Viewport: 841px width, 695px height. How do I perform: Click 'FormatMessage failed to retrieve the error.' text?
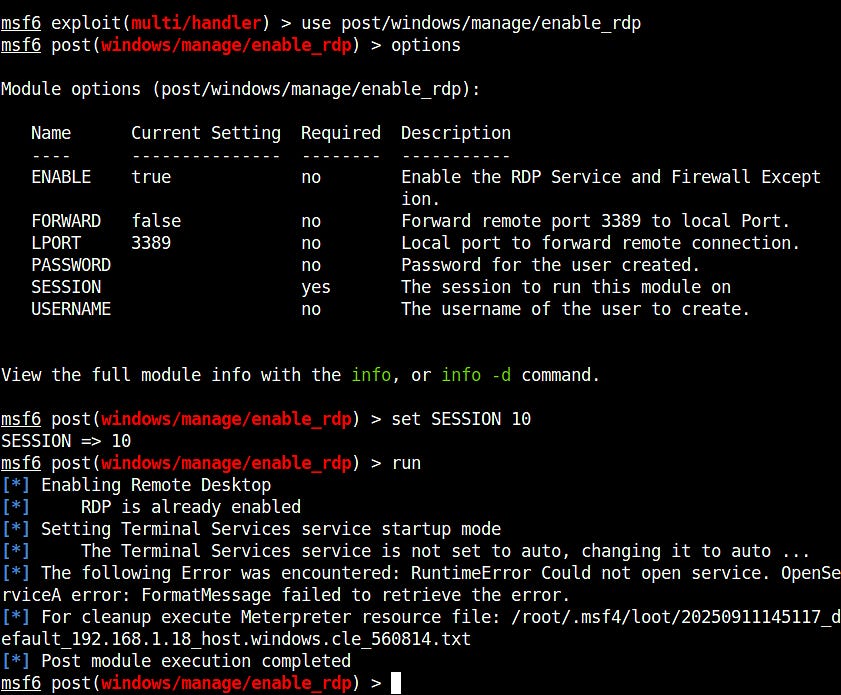tap(355, 595)
